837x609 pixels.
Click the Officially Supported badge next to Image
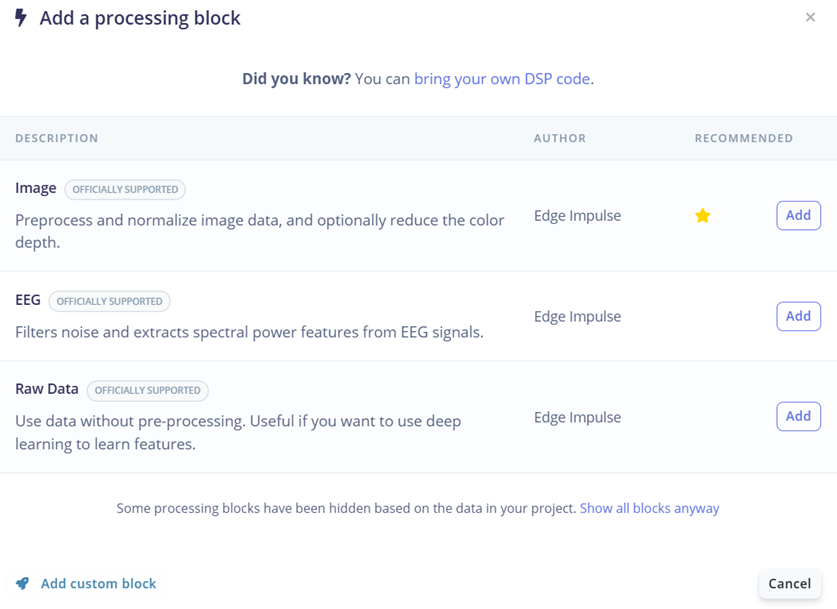(125, 189)
